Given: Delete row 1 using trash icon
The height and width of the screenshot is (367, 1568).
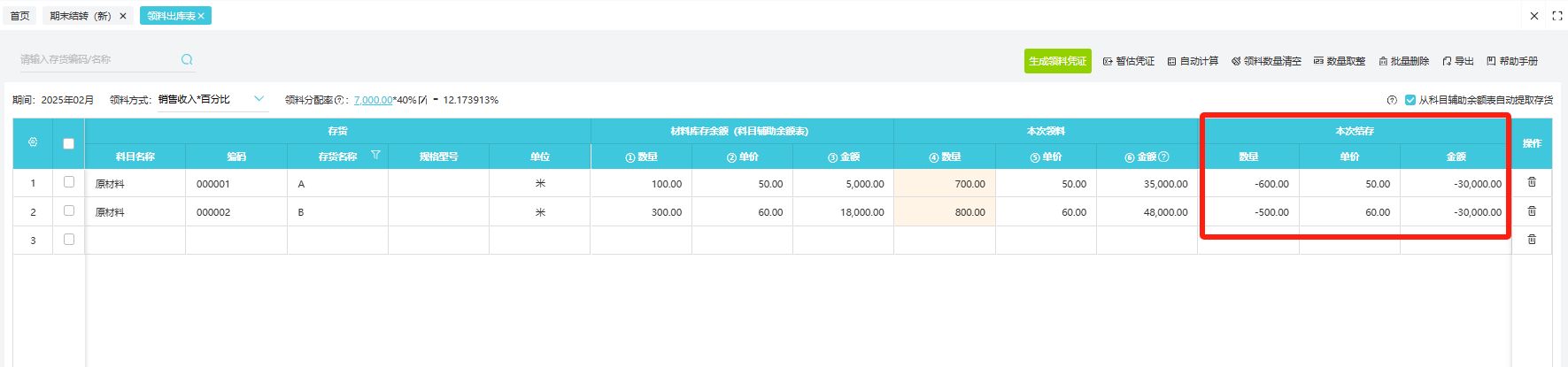Looking at the screenshot, I should tap(1532, 182).
